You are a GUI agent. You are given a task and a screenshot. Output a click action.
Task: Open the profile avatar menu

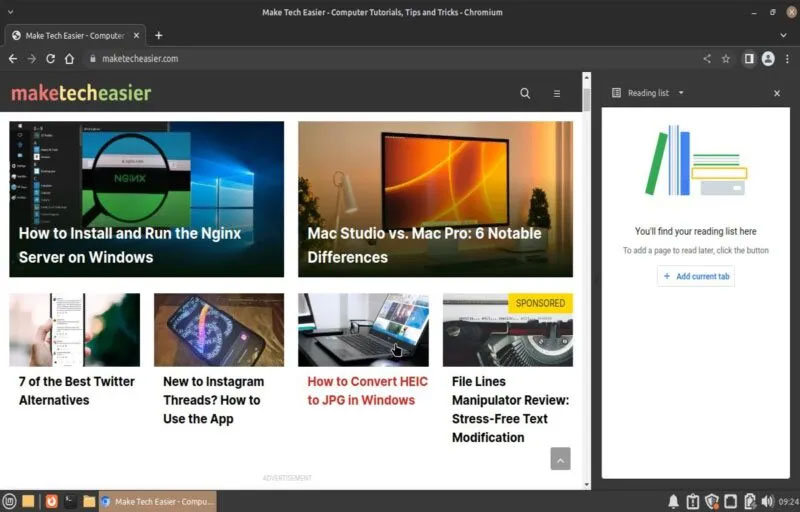[x=768, y=59]
